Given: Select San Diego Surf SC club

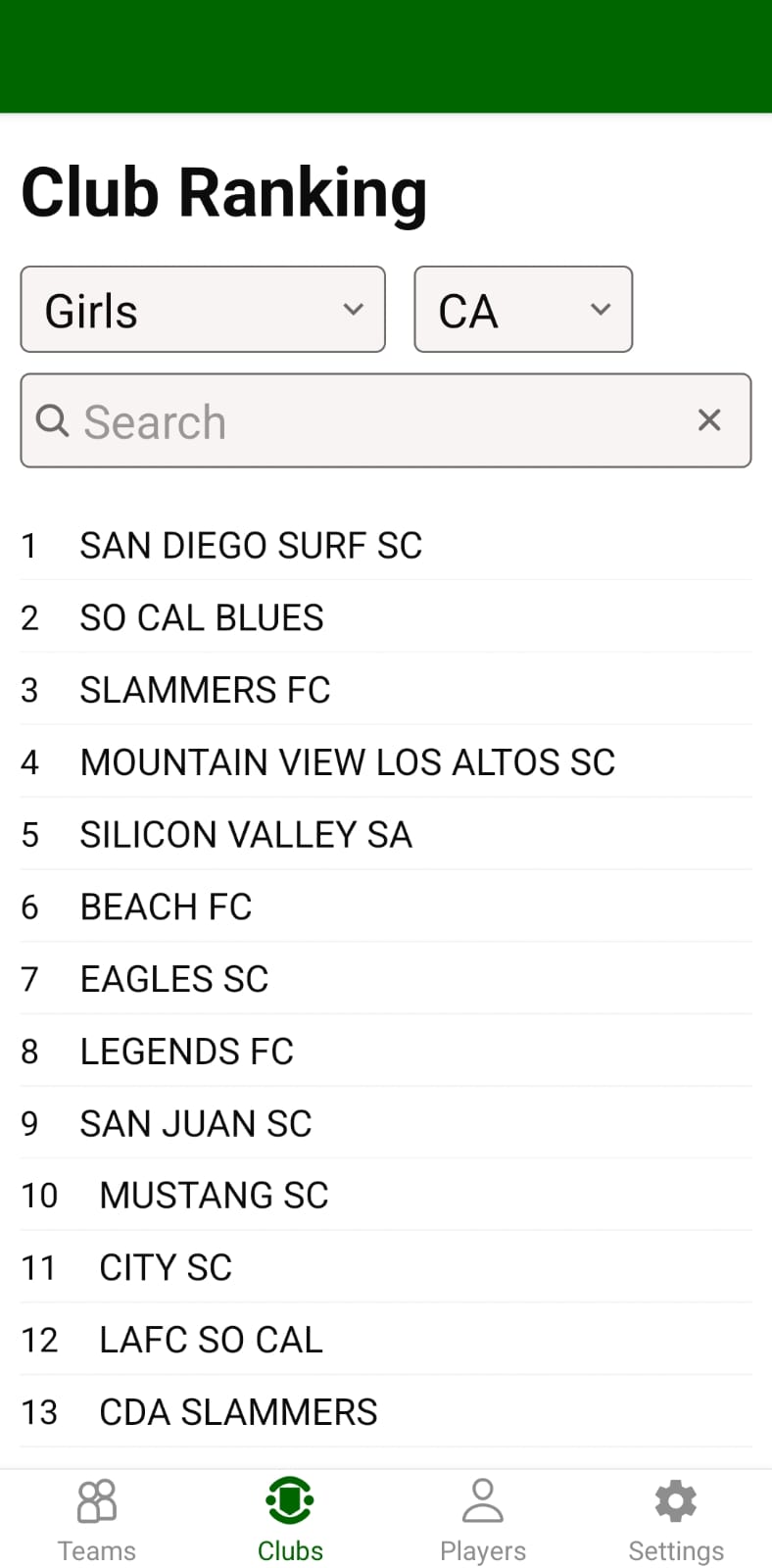Looking at the screenshot, I should (251, 546).
